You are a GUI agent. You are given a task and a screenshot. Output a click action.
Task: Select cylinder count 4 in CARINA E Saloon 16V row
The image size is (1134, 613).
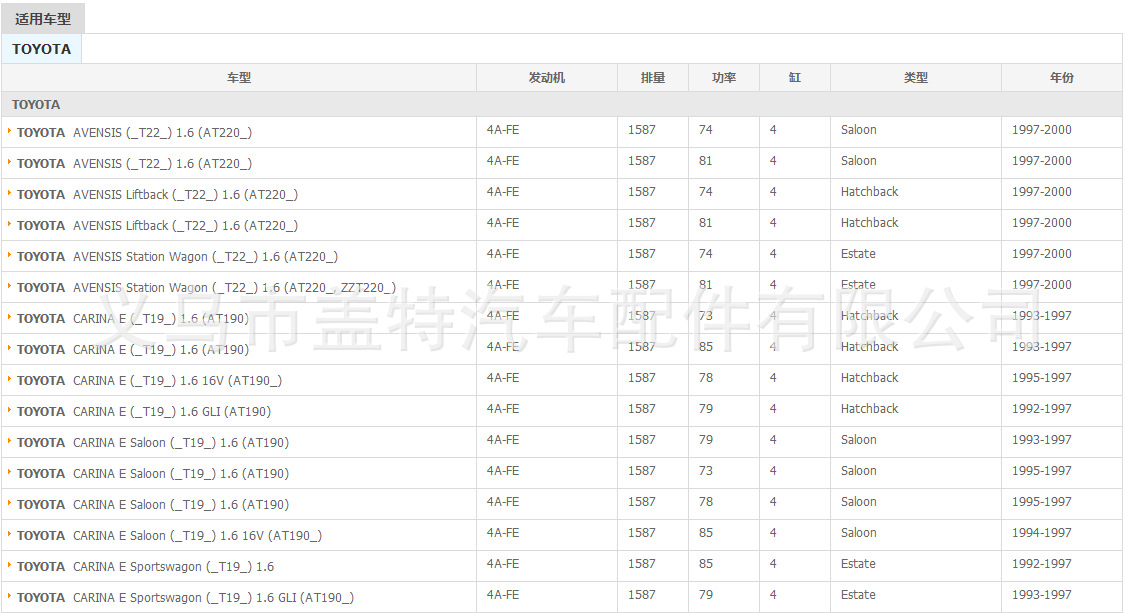[773, 533]
